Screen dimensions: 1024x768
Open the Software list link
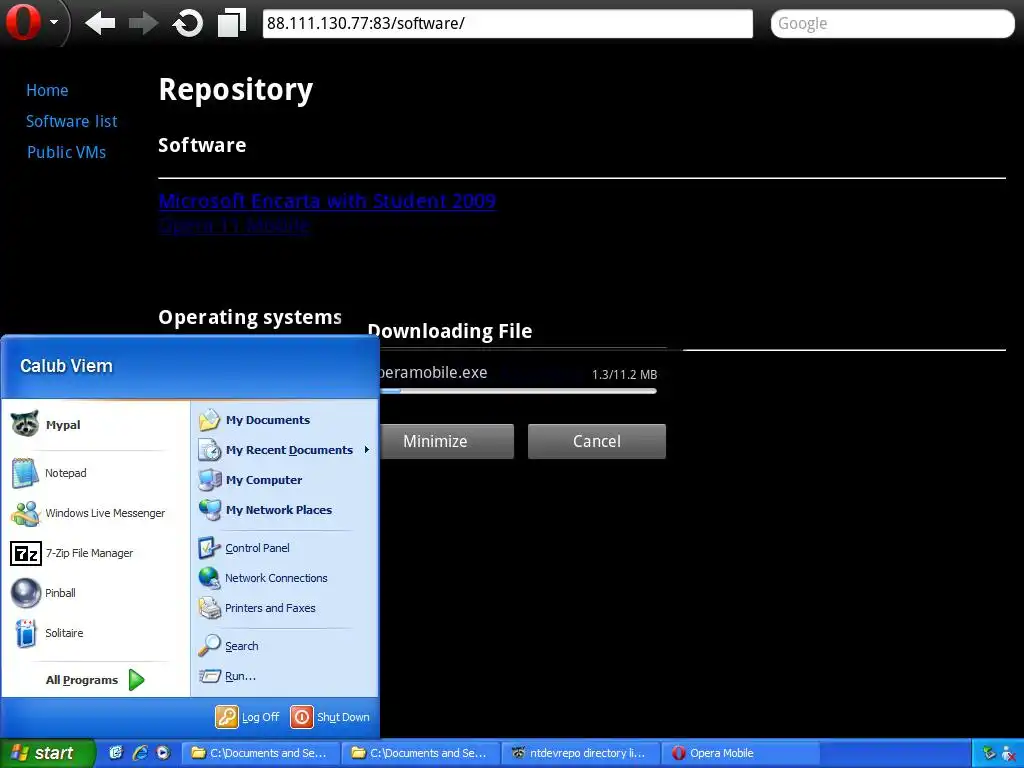[x=72, y=121]
